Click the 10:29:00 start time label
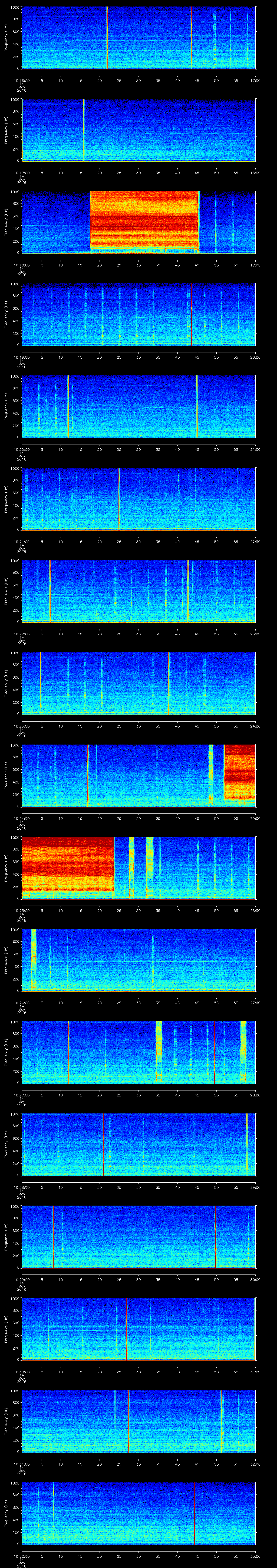The width and height of the screenshot is (277, 1568). 21,1279
